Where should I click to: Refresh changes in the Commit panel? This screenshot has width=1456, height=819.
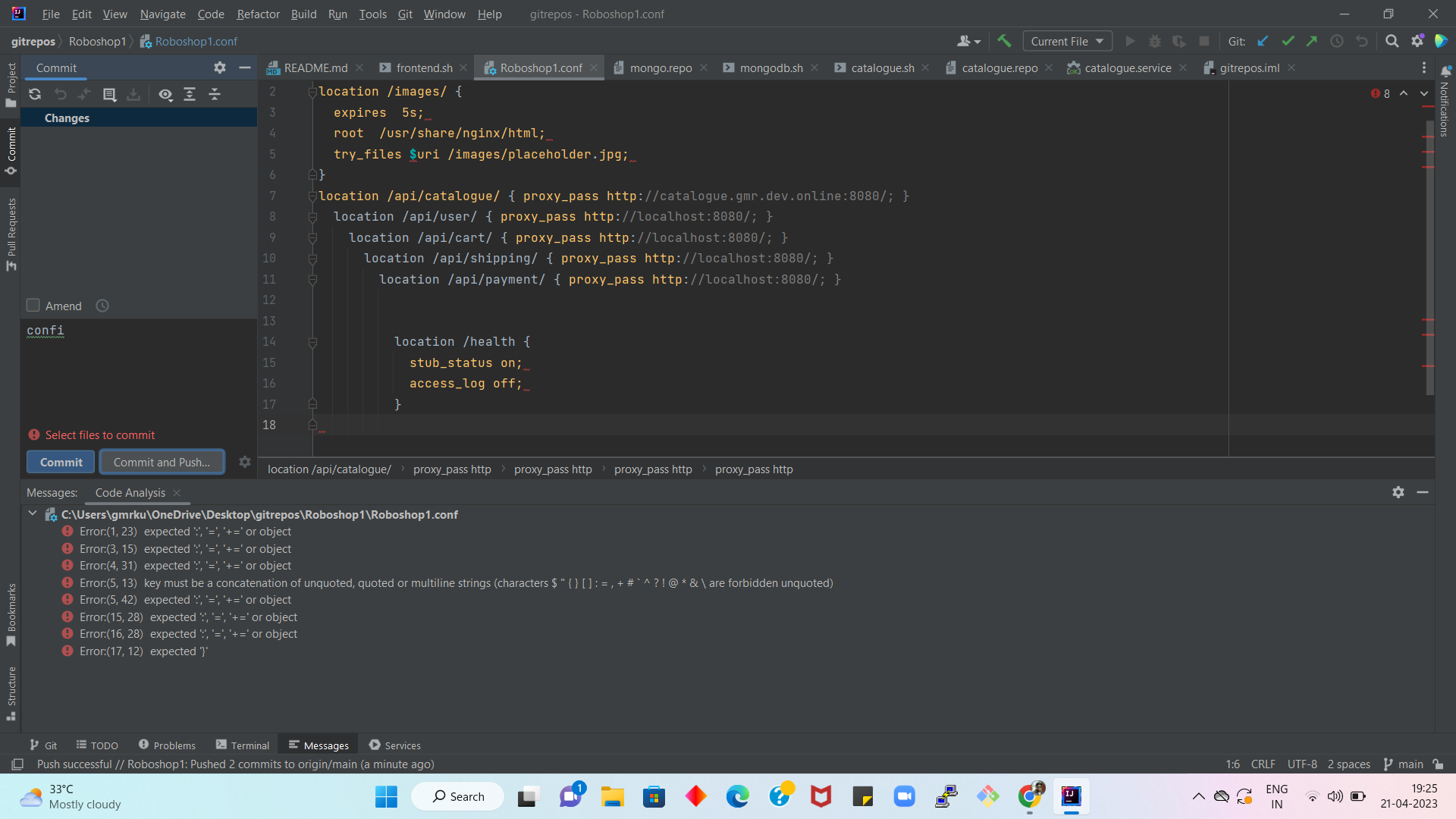click(x=35, y=95)
